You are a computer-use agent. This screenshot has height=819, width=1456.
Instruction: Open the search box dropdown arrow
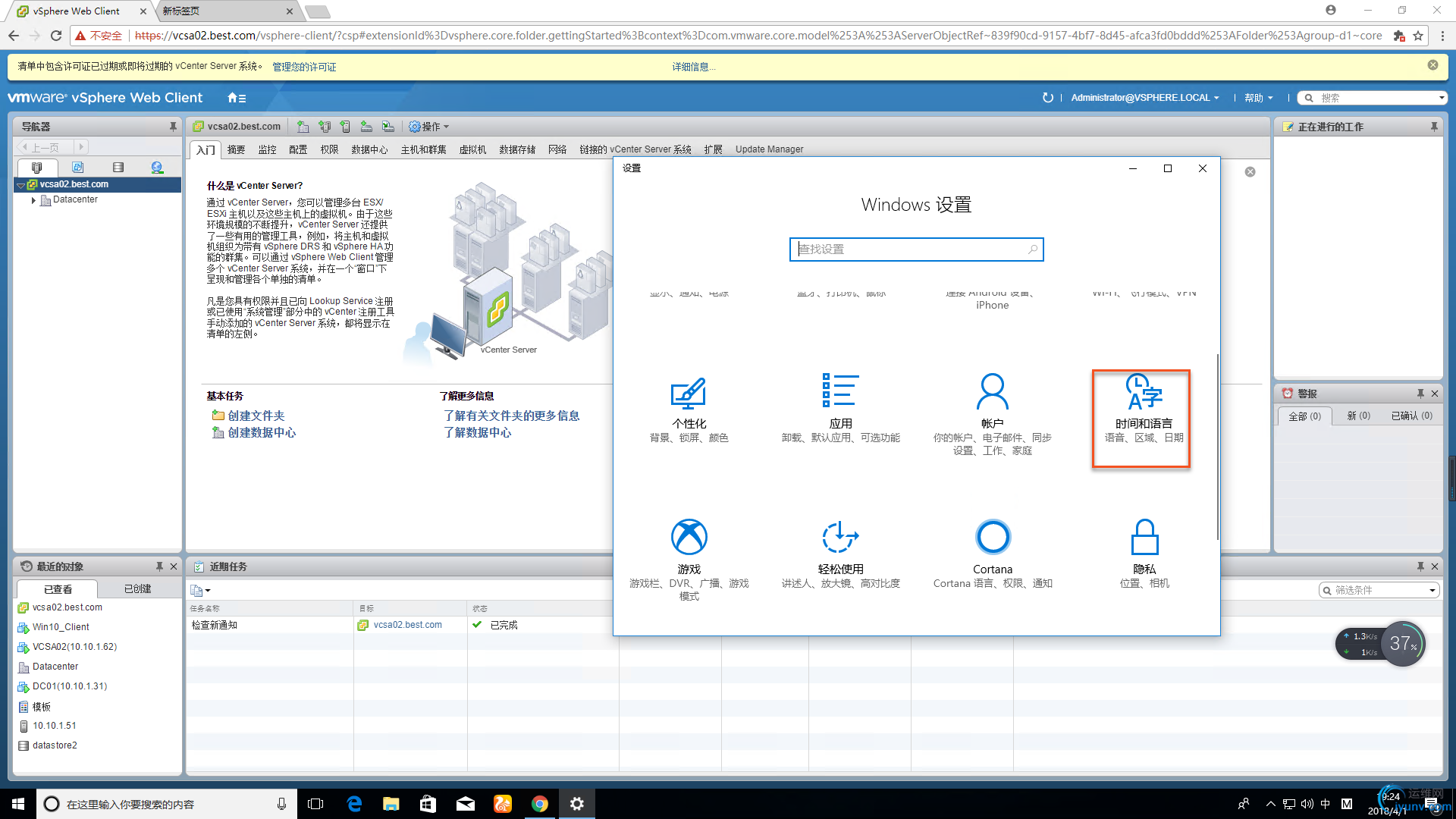pos(1441,98)
